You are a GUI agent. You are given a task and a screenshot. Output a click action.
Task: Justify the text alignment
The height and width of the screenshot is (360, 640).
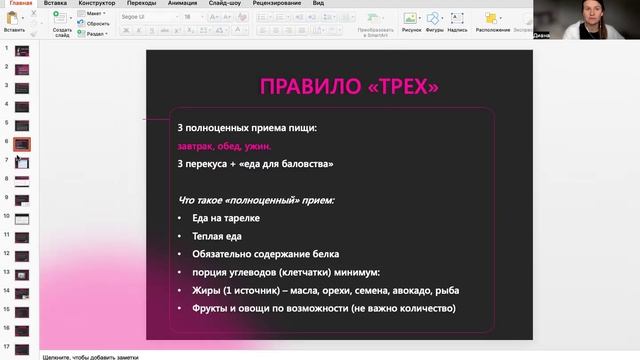point(302,31)
